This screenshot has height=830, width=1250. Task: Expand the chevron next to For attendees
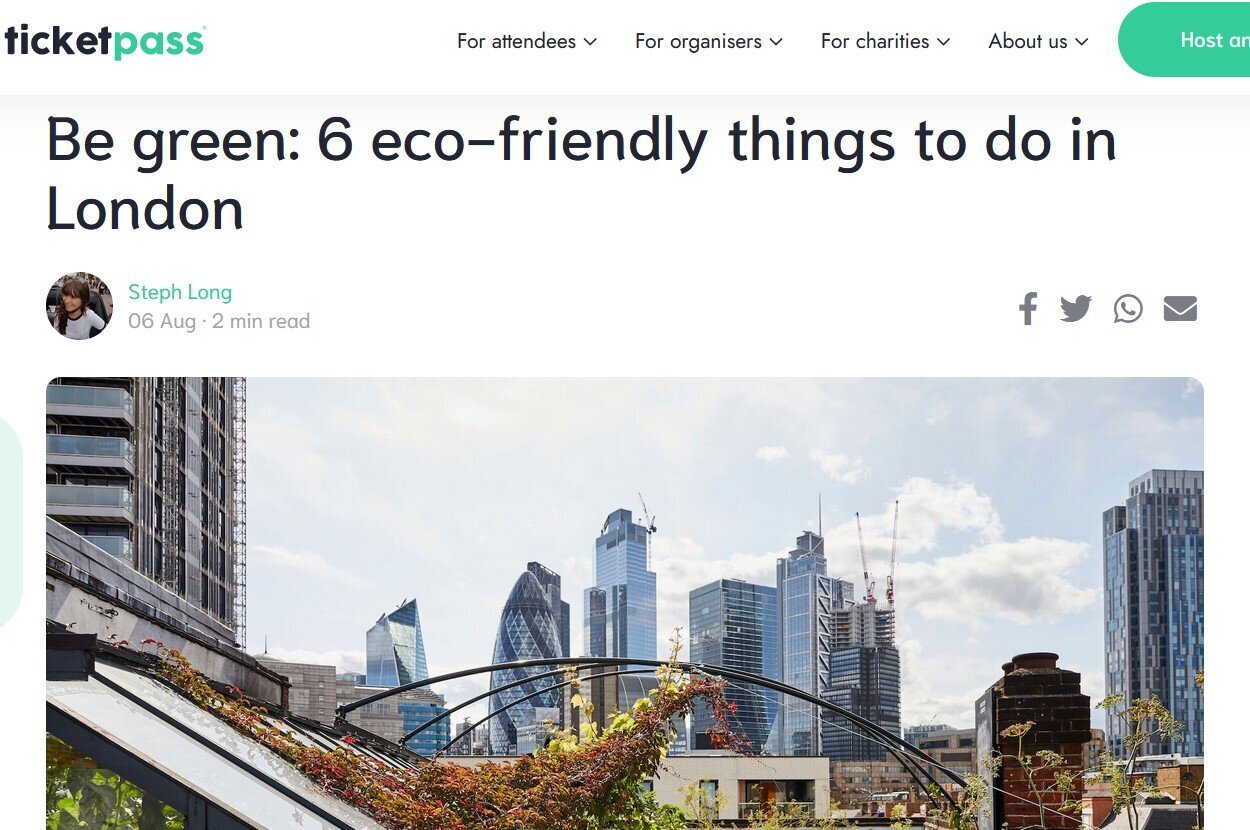pos(590,42)
